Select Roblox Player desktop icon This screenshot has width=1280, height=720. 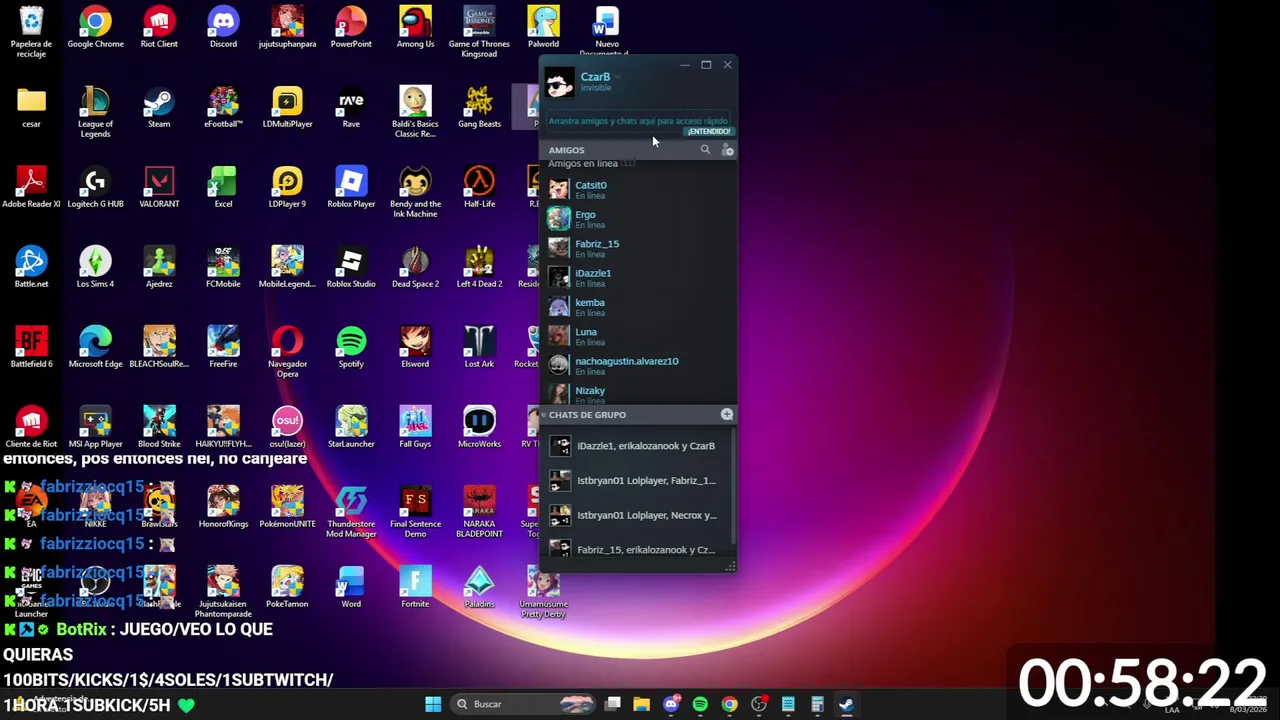click(x=351, y=188)
